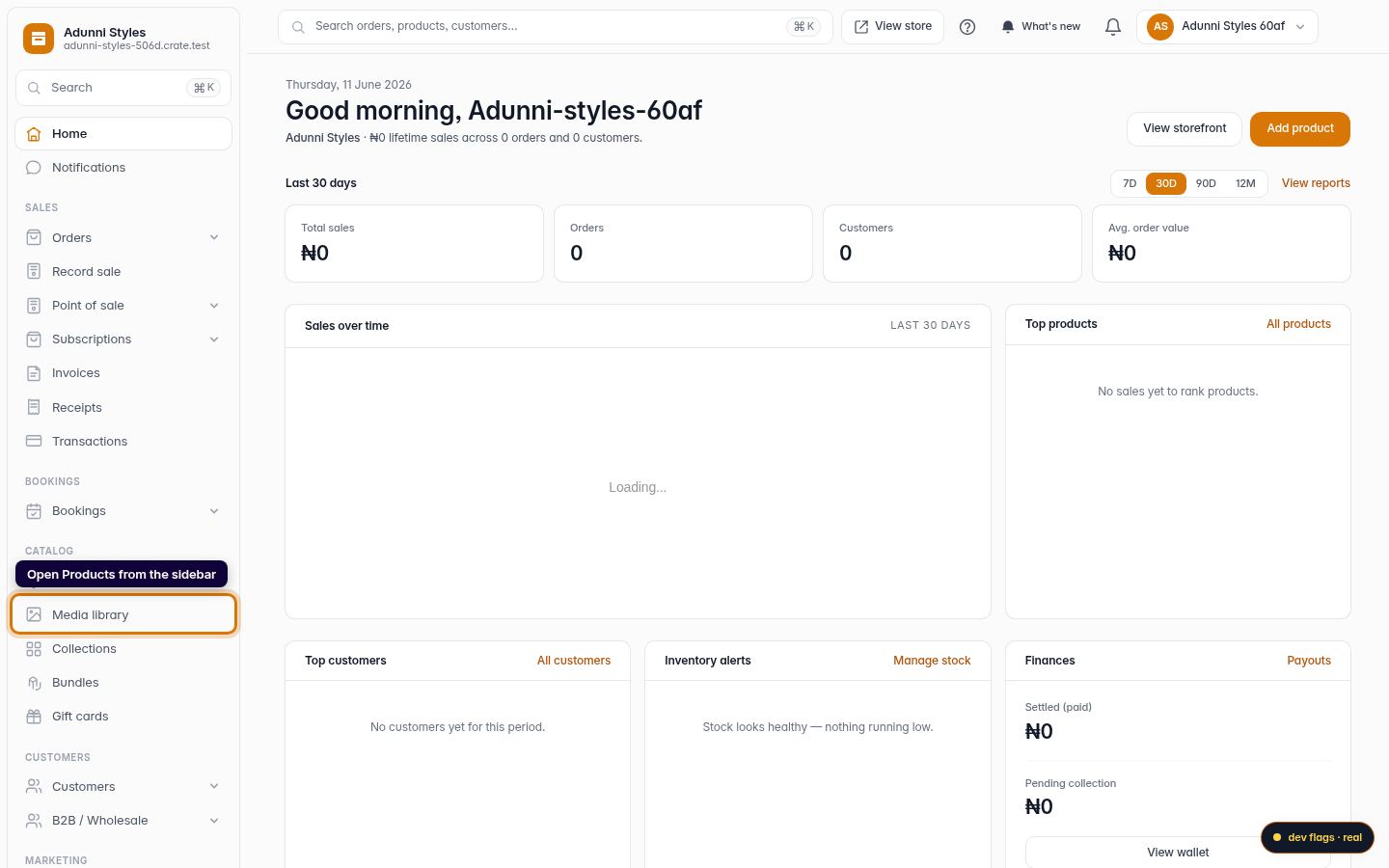Click the Invoices document icon
Image resolution: width=1389 pixels, height=868 pixels.
tap(34, 373)
